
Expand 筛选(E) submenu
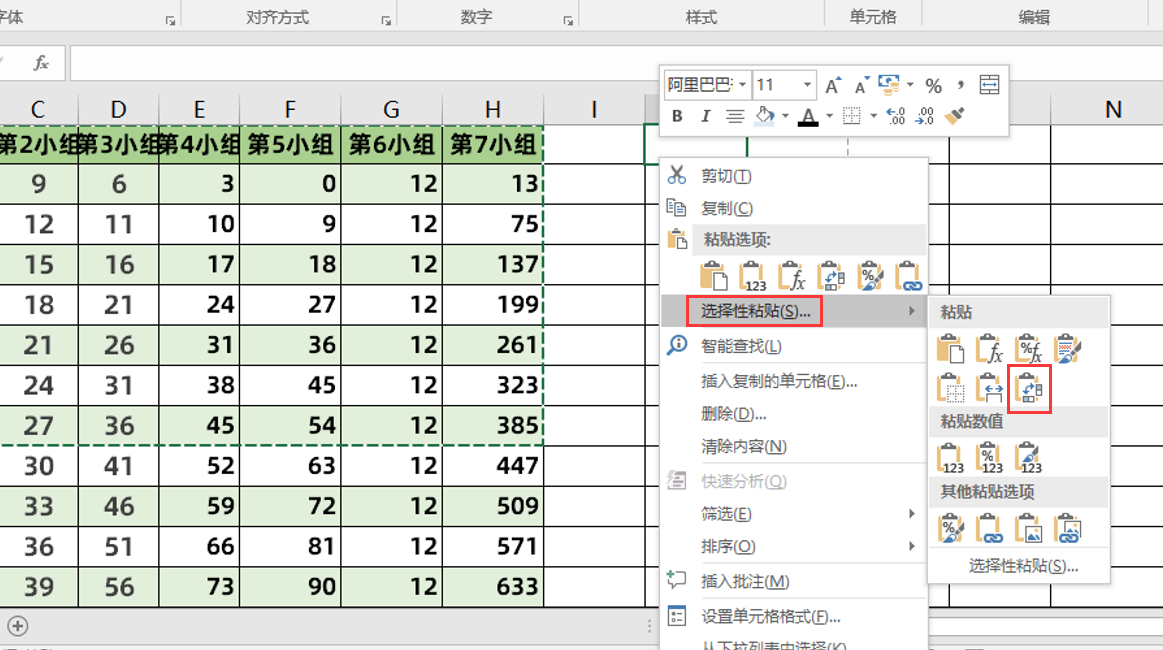click(x=912, y=513)
